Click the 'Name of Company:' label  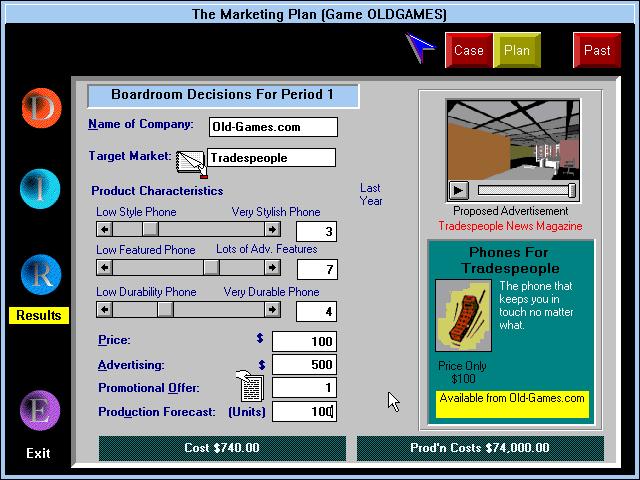(x=141, y=124)
